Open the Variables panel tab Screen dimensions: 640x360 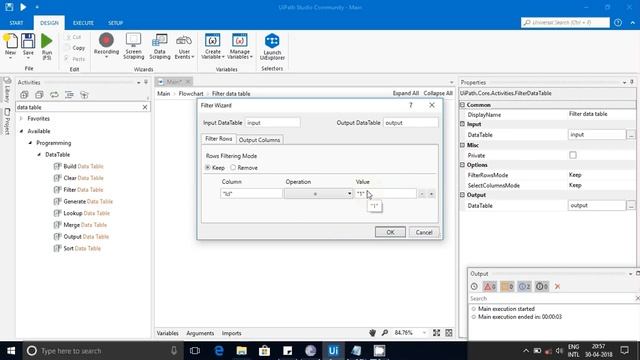(x=168, y=333)
